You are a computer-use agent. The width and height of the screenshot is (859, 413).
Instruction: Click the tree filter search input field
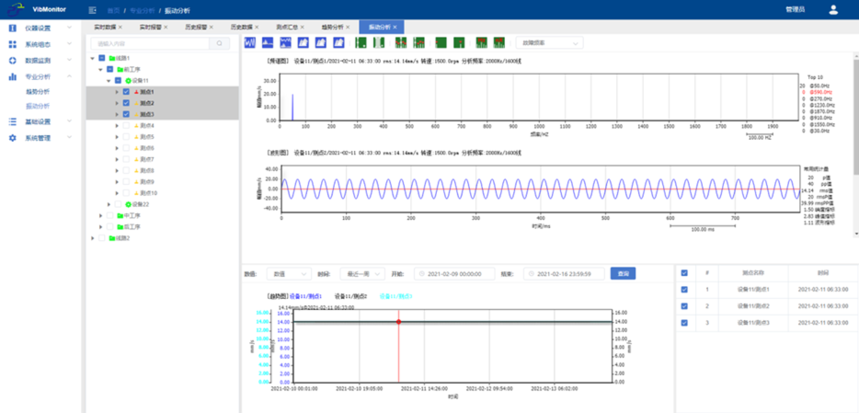point(150,43)
